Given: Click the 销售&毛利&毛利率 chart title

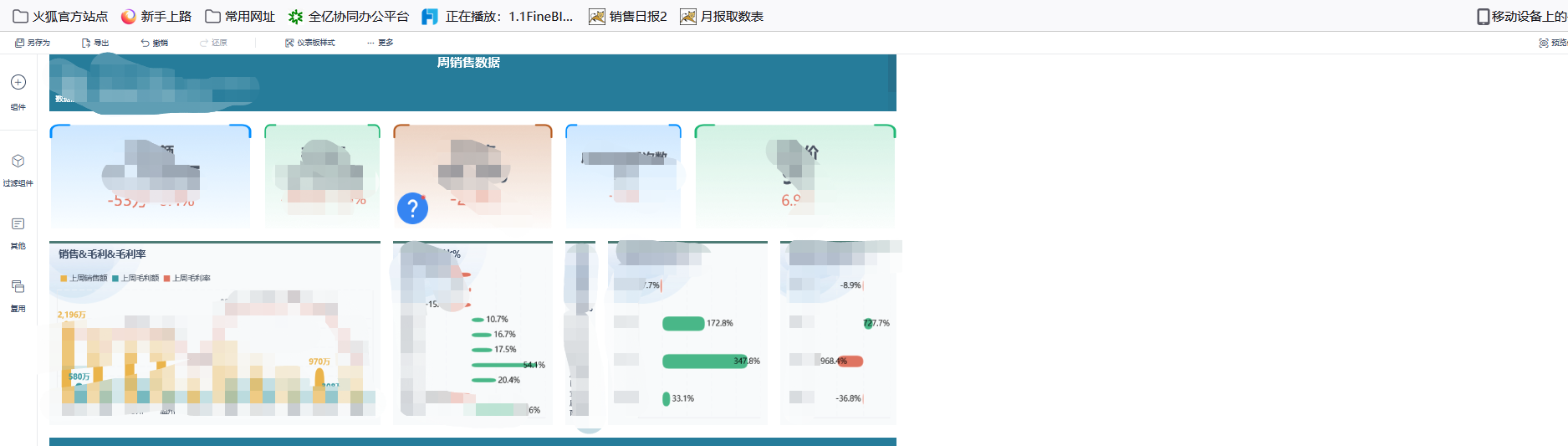Looking at the screenshot, I should [102, 254].
